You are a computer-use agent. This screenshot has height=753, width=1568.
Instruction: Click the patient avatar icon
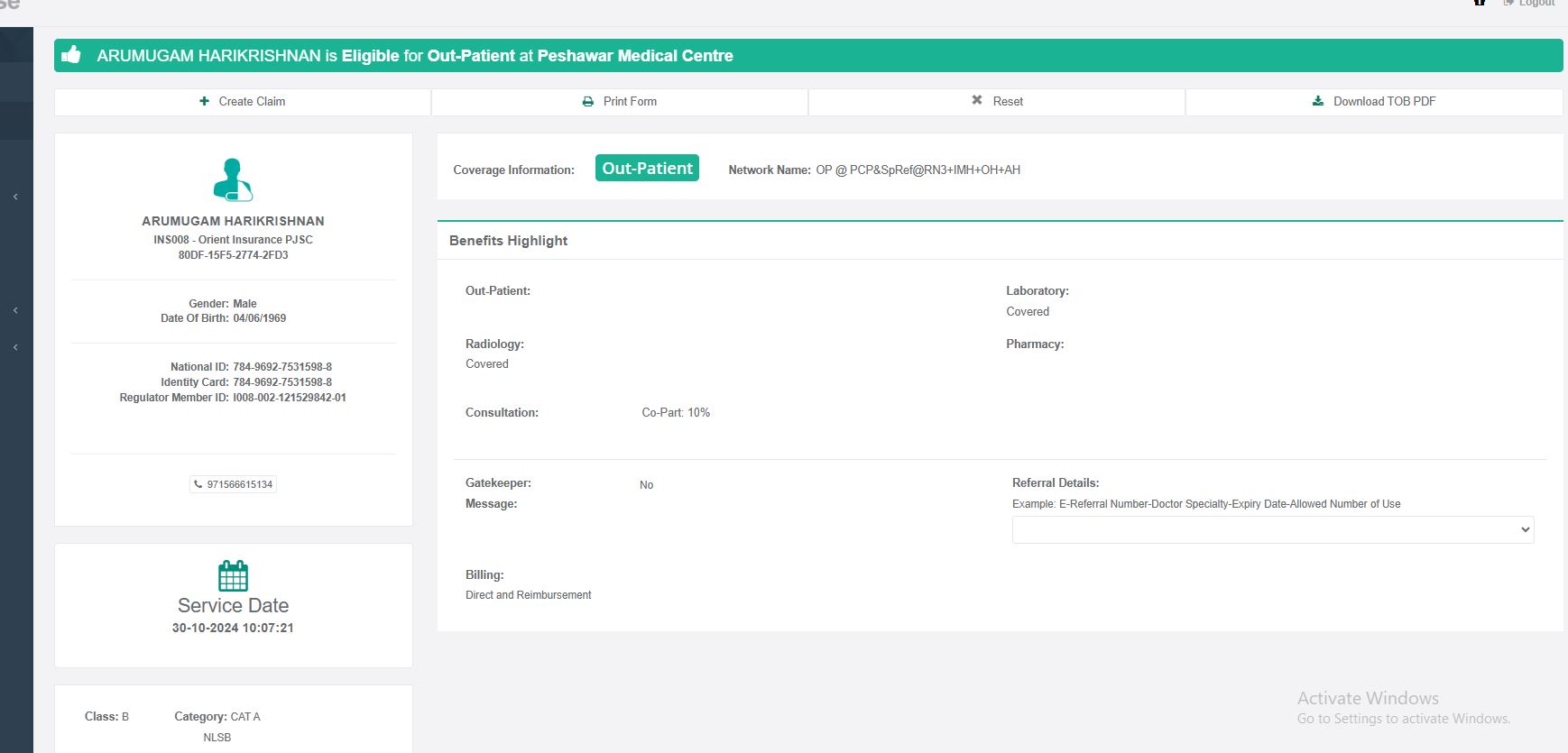pyautogui.click(x=233, y=179)
